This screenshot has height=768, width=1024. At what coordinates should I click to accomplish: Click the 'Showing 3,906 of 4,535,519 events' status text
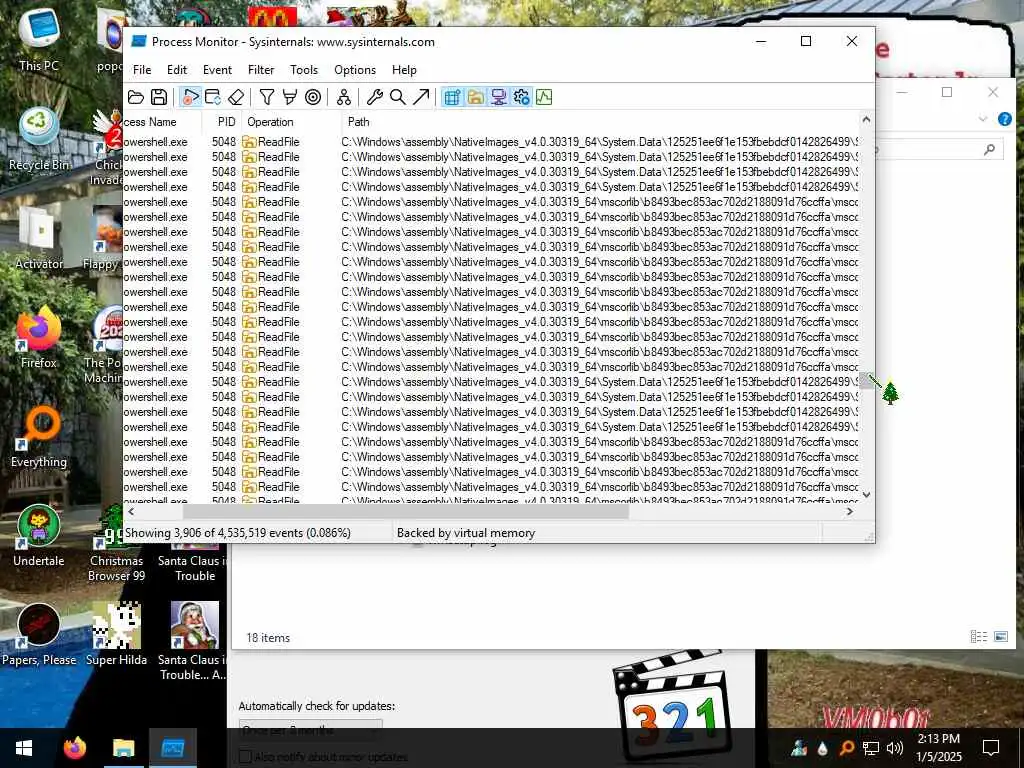click(238, 533)
